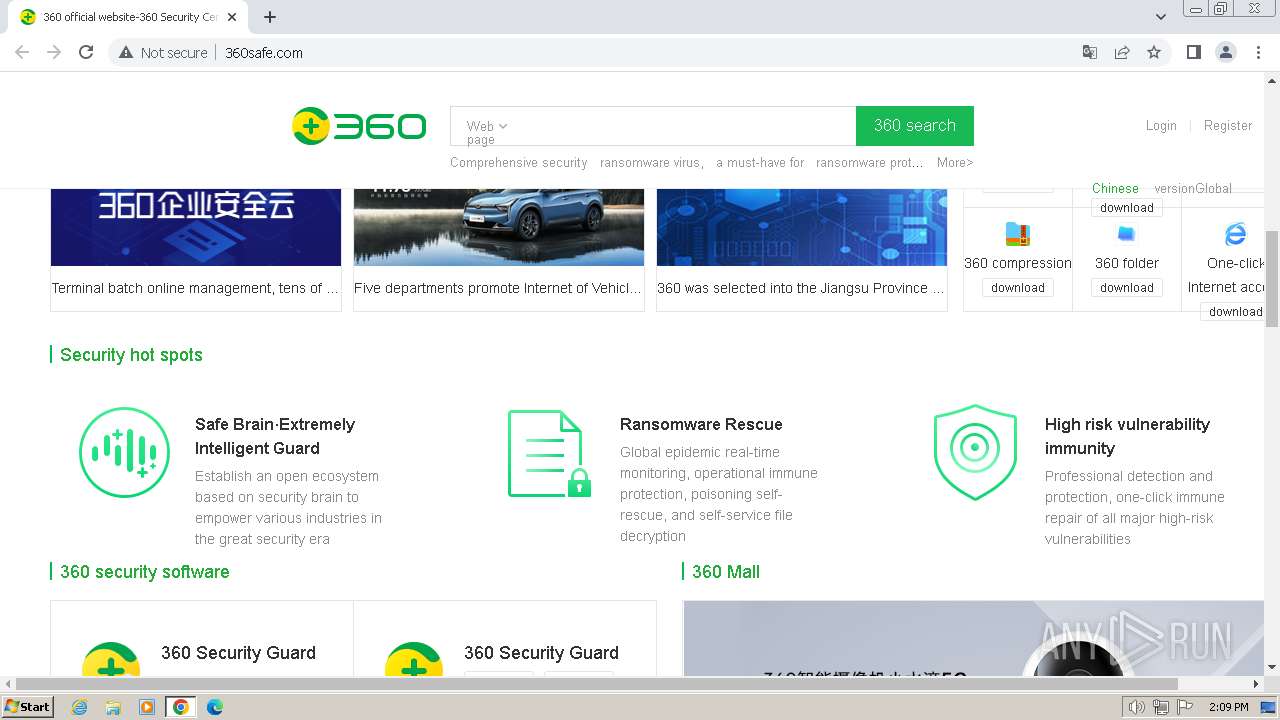Click the first 360 Security Guard title
The height and width of the screenshot is (720, 1280).
coord(238,653)
